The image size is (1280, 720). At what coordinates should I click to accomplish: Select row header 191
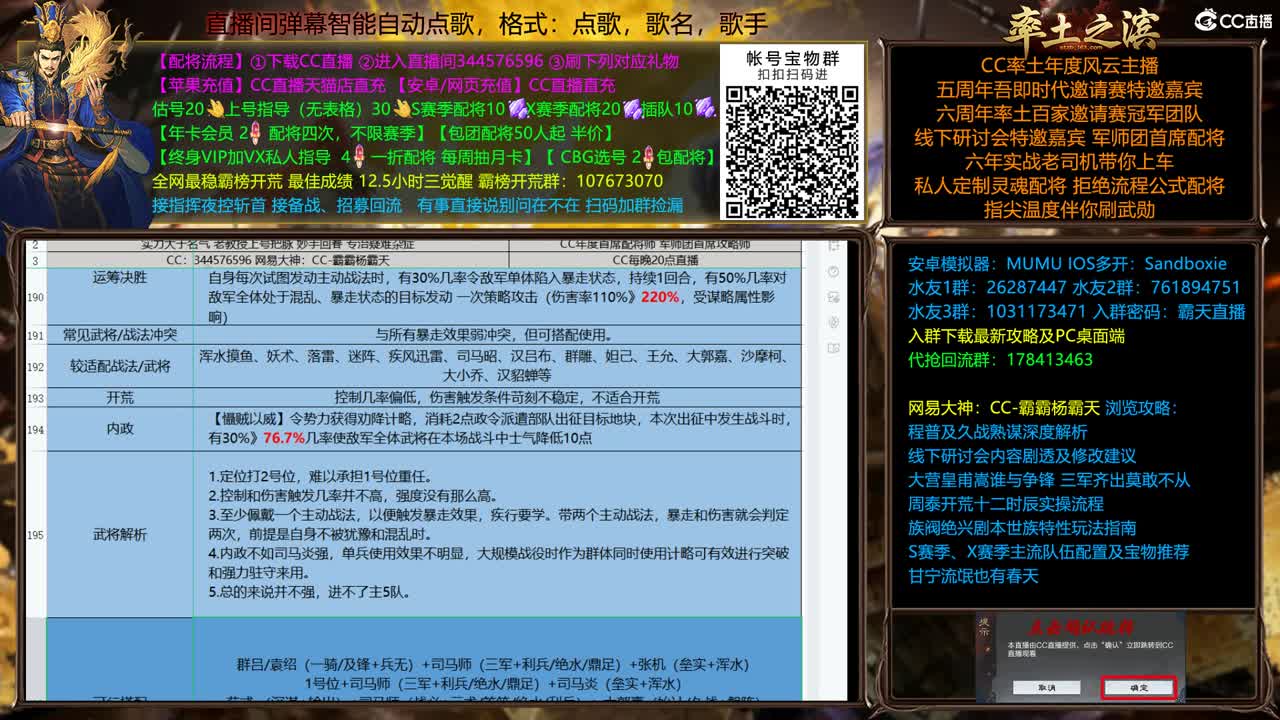tap(36, 336)
